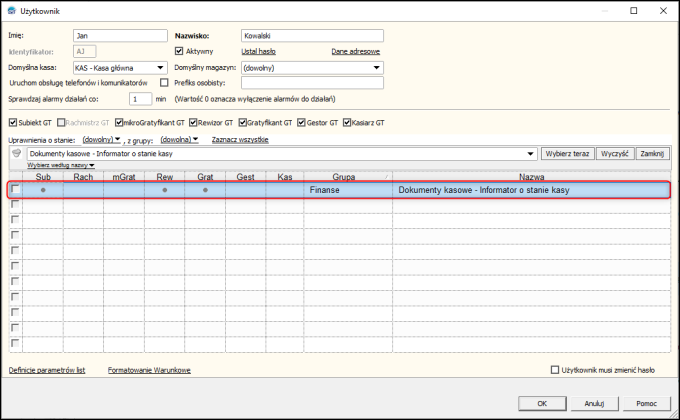
Task: Sort by the Rew column header
Action: pyautogui.click(x=165, y=177)
